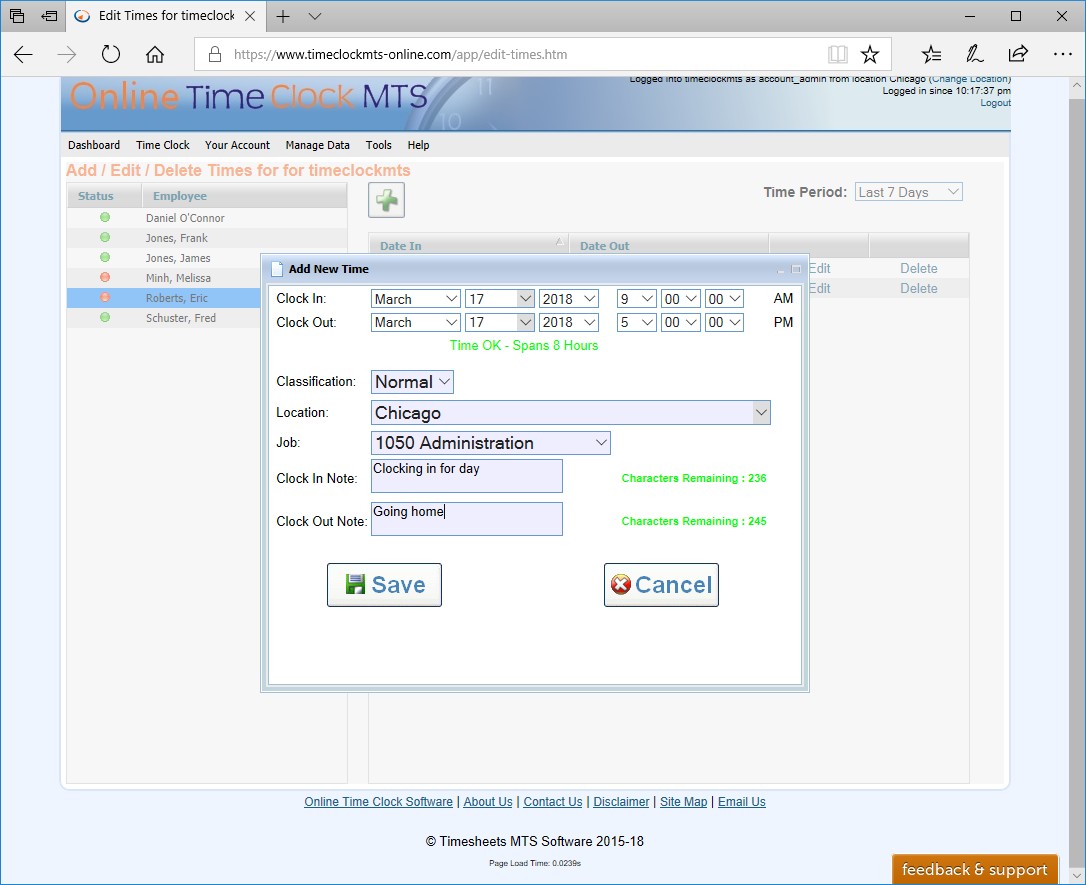Open the Time Clock menu
1086x885 pixels.
coord(163,145)
